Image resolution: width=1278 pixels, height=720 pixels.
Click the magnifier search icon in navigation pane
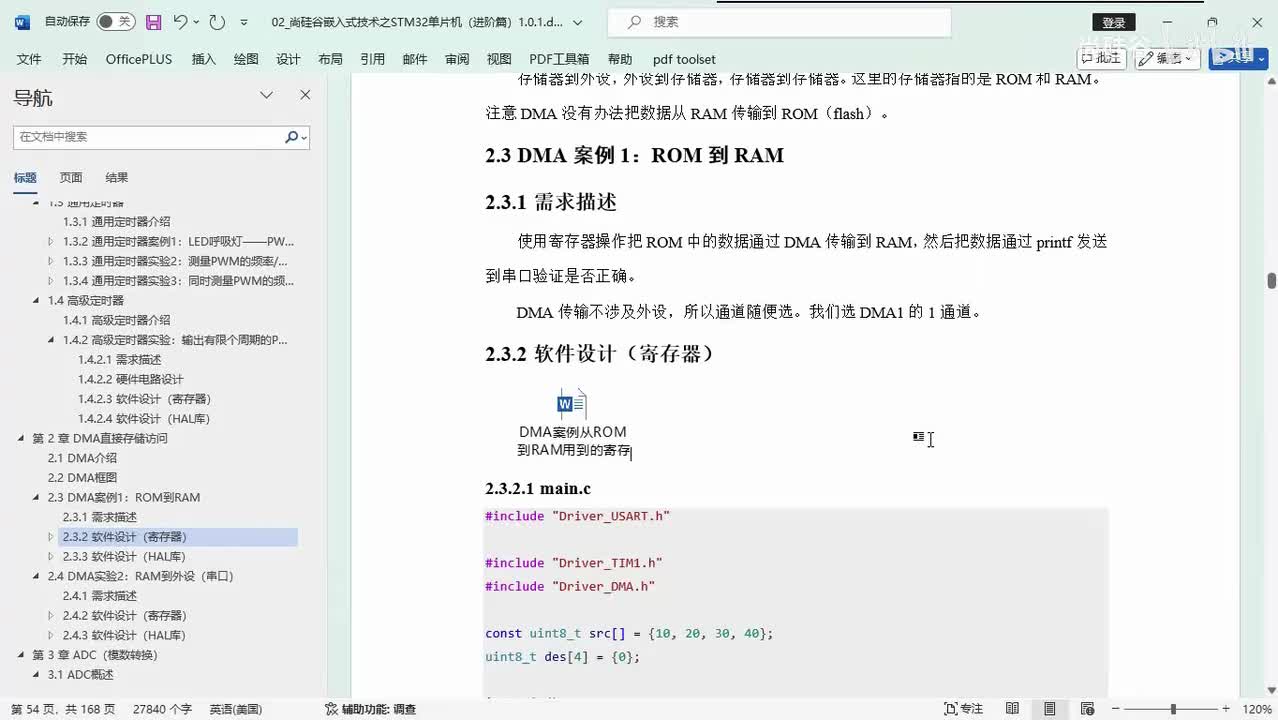tap(291, 137)
